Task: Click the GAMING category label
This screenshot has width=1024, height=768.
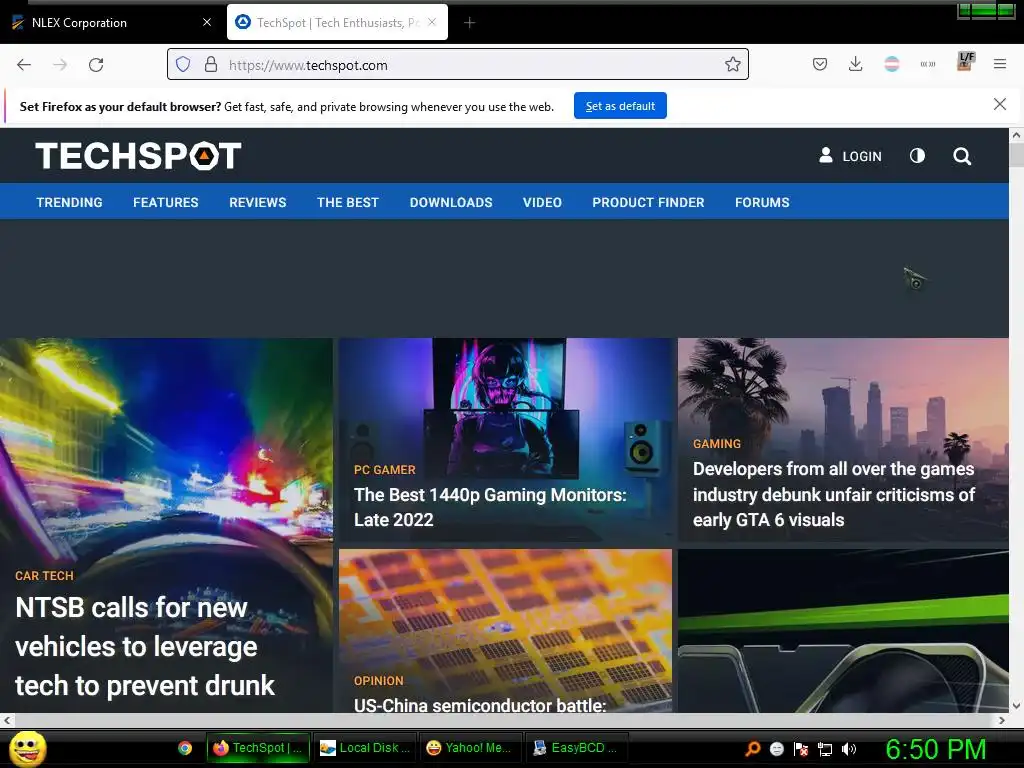Action: pos(717,444)
